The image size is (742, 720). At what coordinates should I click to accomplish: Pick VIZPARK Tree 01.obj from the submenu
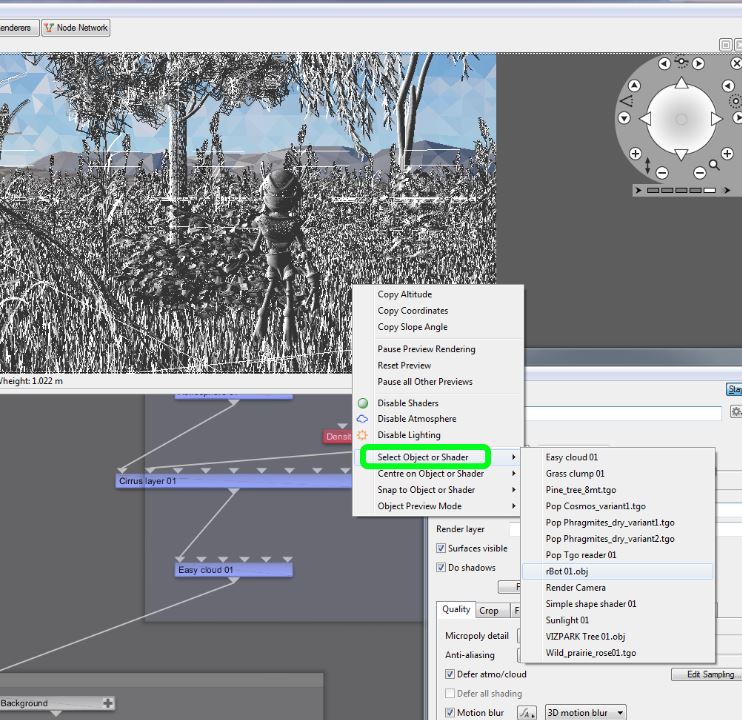618,636
